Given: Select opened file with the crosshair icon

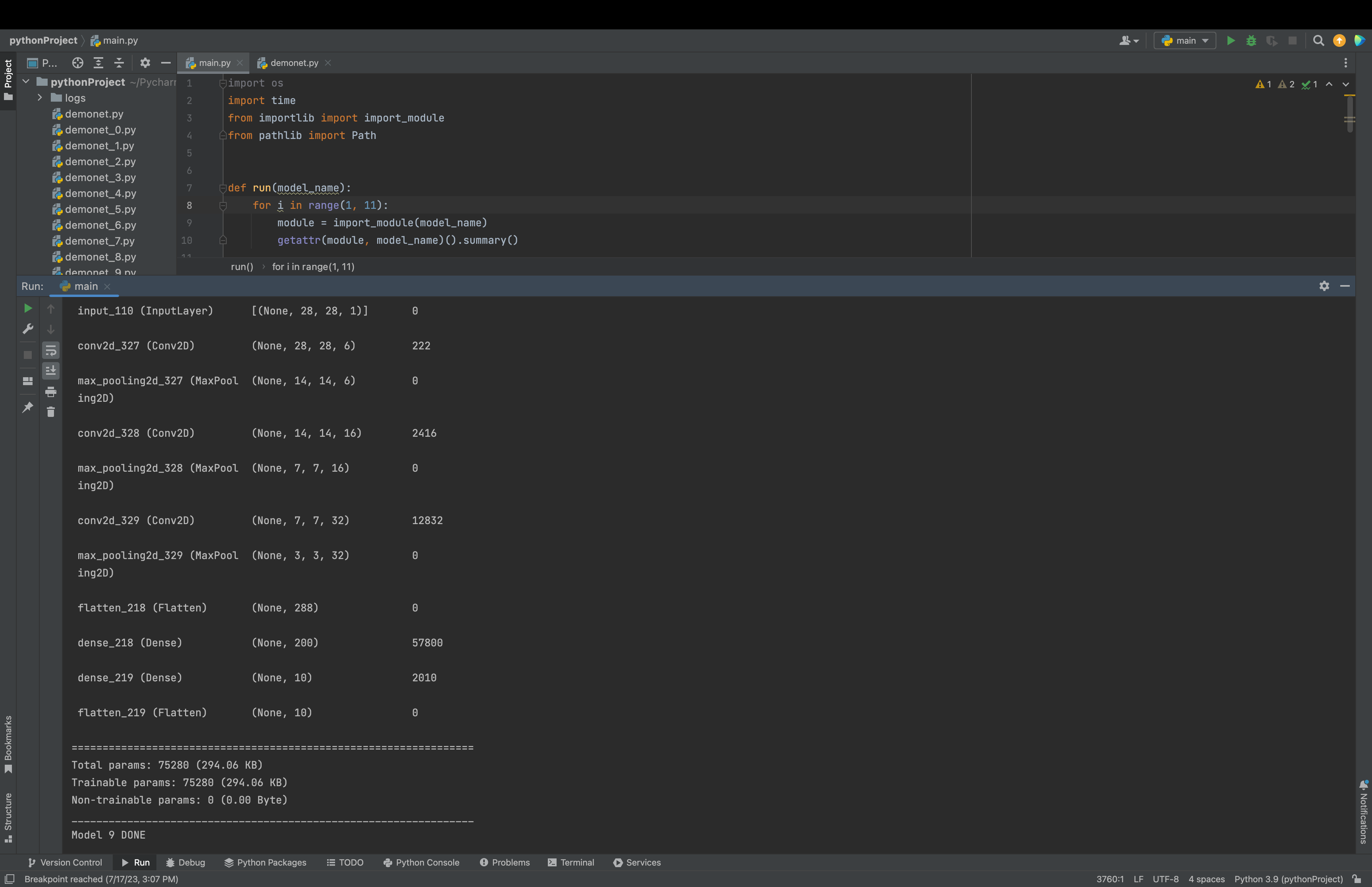Looking at the screenshot, I should click(x=78, y=63).
